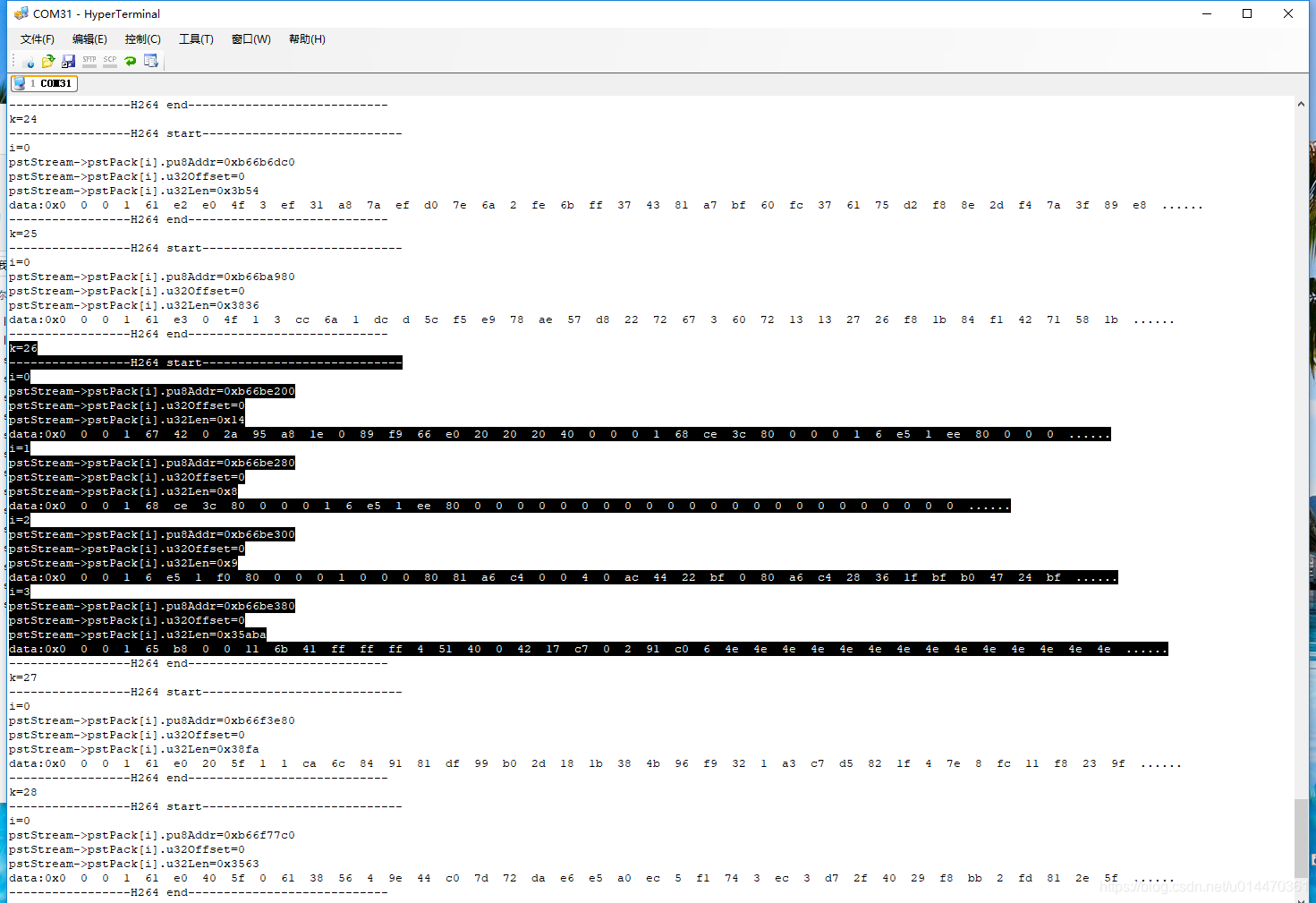
Task: Click the highlighted text 'u32Len=0x8'
Action: 202,491
